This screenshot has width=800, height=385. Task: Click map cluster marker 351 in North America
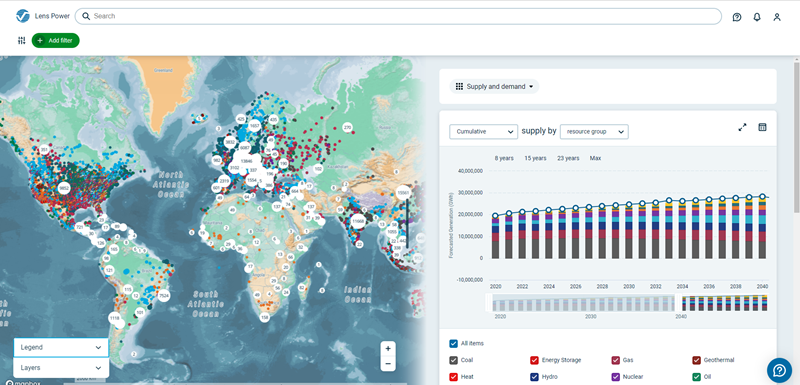(44, 150)
